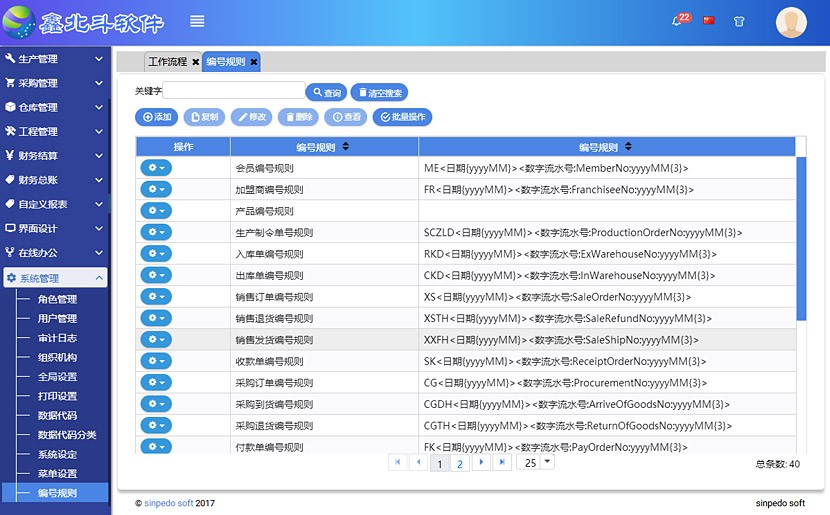This screenshot has height=515, width=830.
Task: Open gear dropdown for 产品编号规则 row
Action: (x=156, y=211)
